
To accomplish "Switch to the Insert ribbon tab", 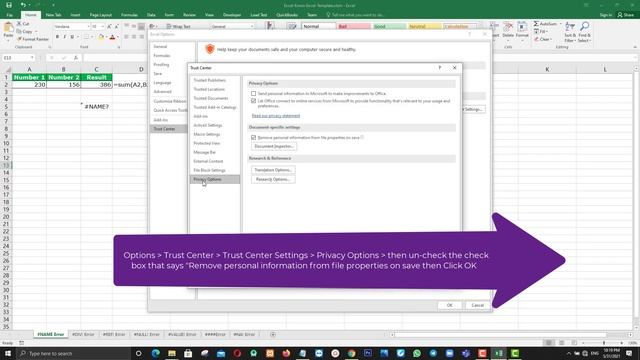I will (75, 15).
